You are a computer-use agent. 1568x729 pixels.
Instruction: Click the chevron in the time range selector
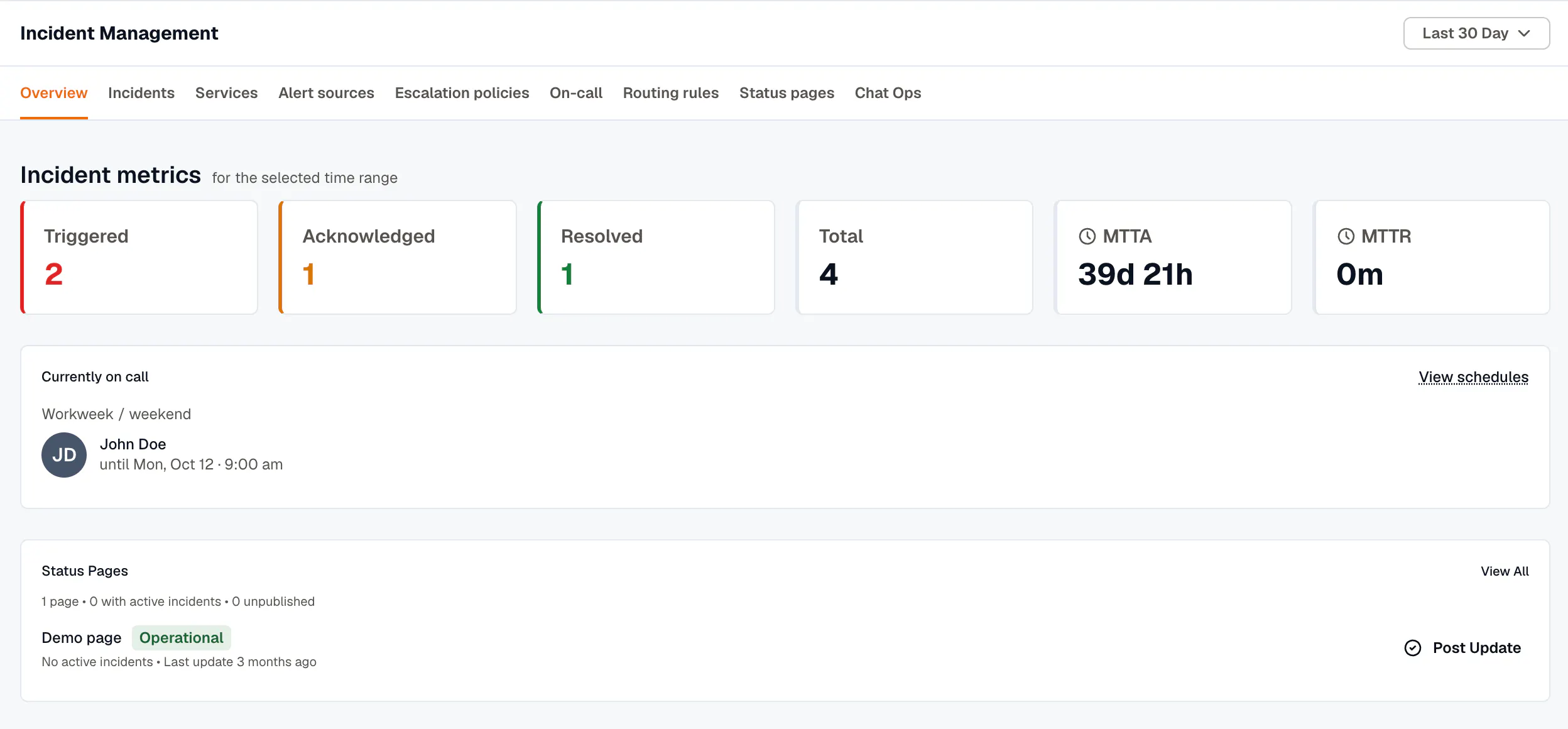(1524, 33)
